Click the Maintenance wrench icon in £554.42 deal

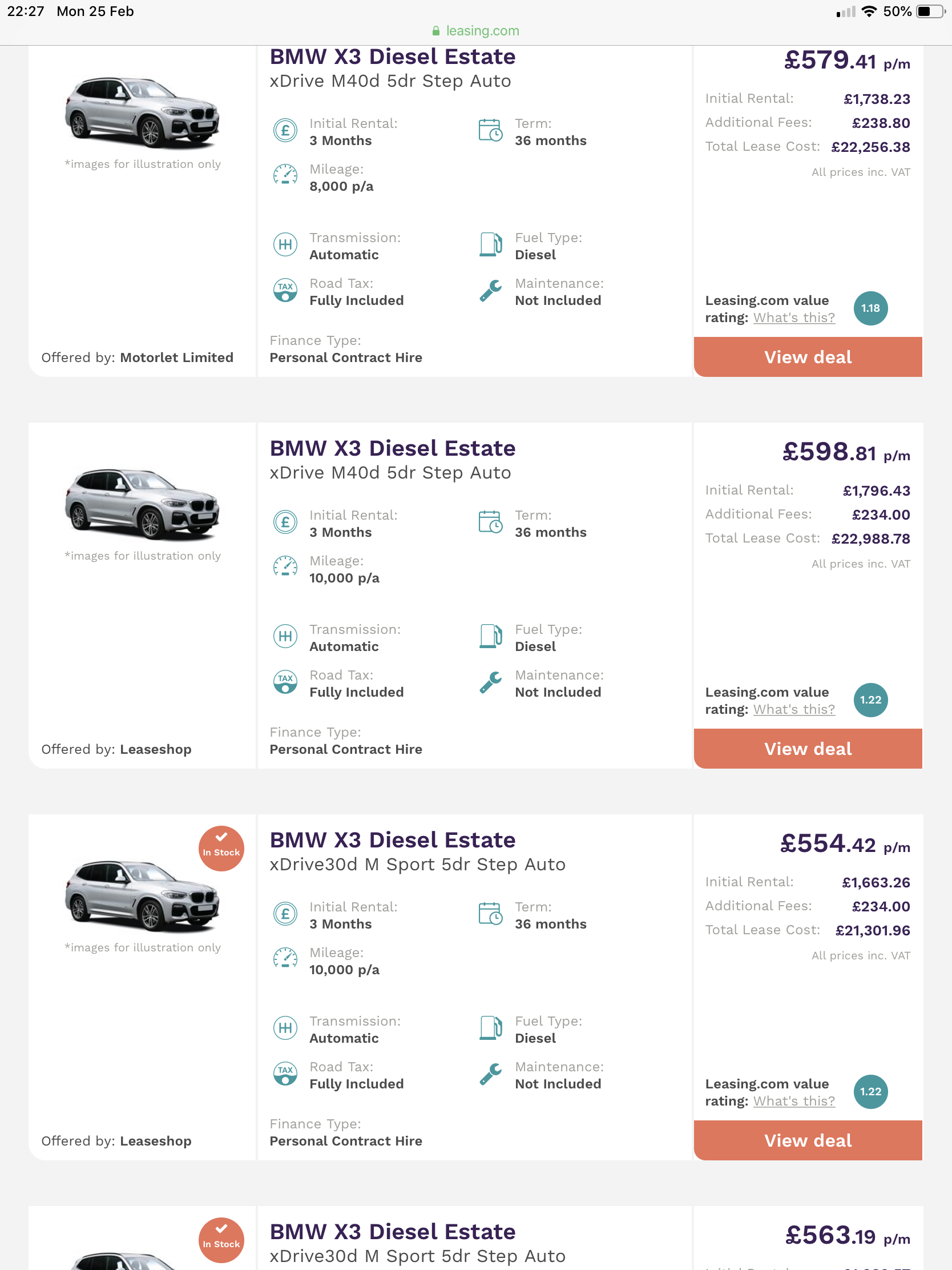tap(490, 1074)
